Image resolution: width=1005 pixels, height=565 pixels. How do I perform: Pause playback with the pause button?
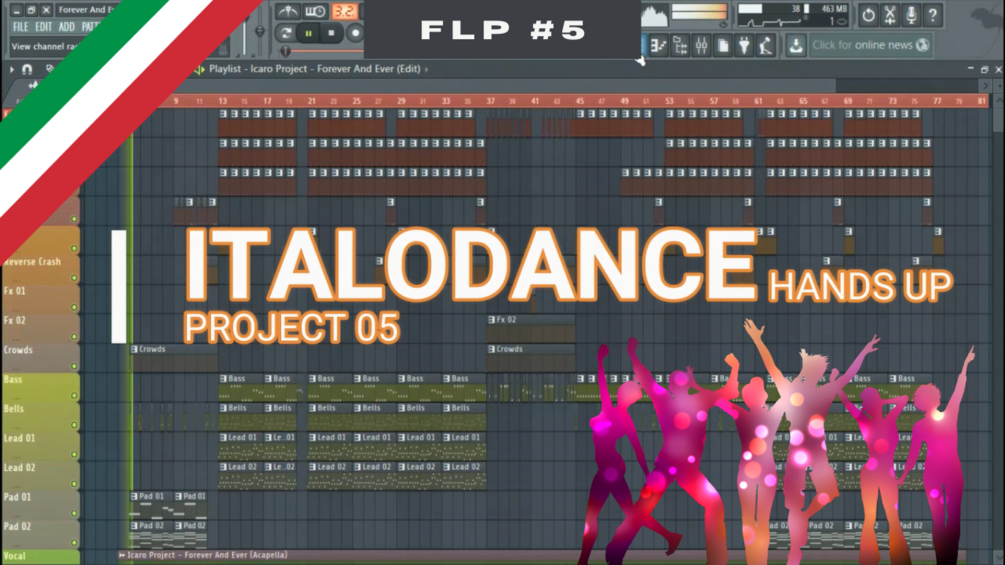pos(308,33)
